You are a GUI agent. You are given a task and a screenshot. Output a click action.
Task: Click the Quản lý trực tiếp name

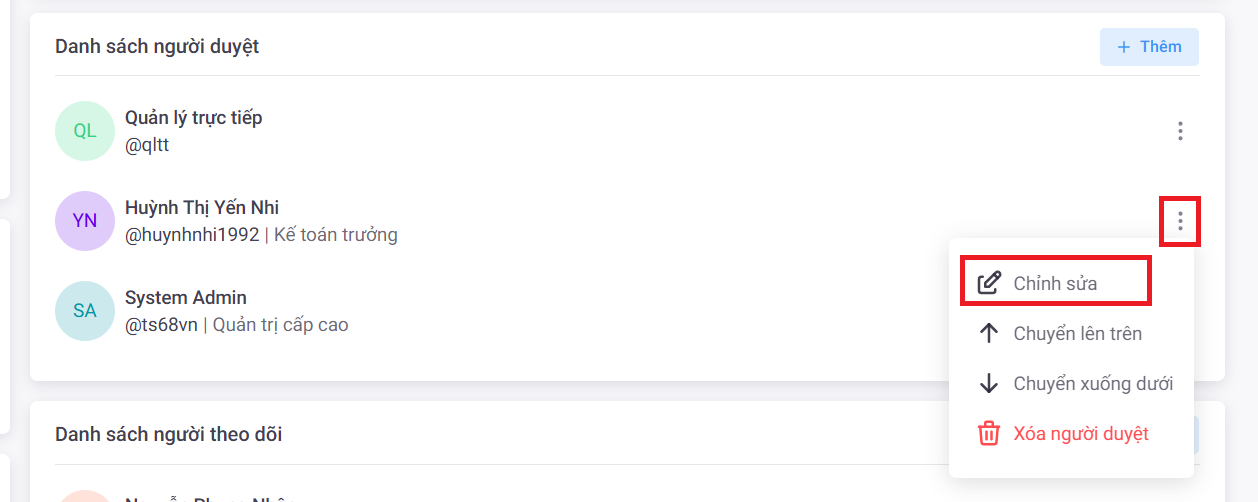point(193,118)
